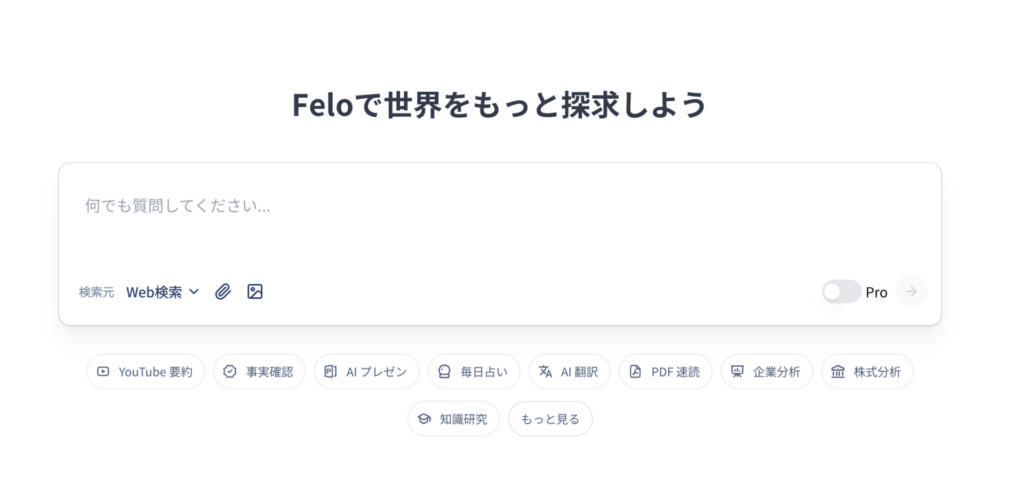Click the image upload icon

[x=255, y=292]
